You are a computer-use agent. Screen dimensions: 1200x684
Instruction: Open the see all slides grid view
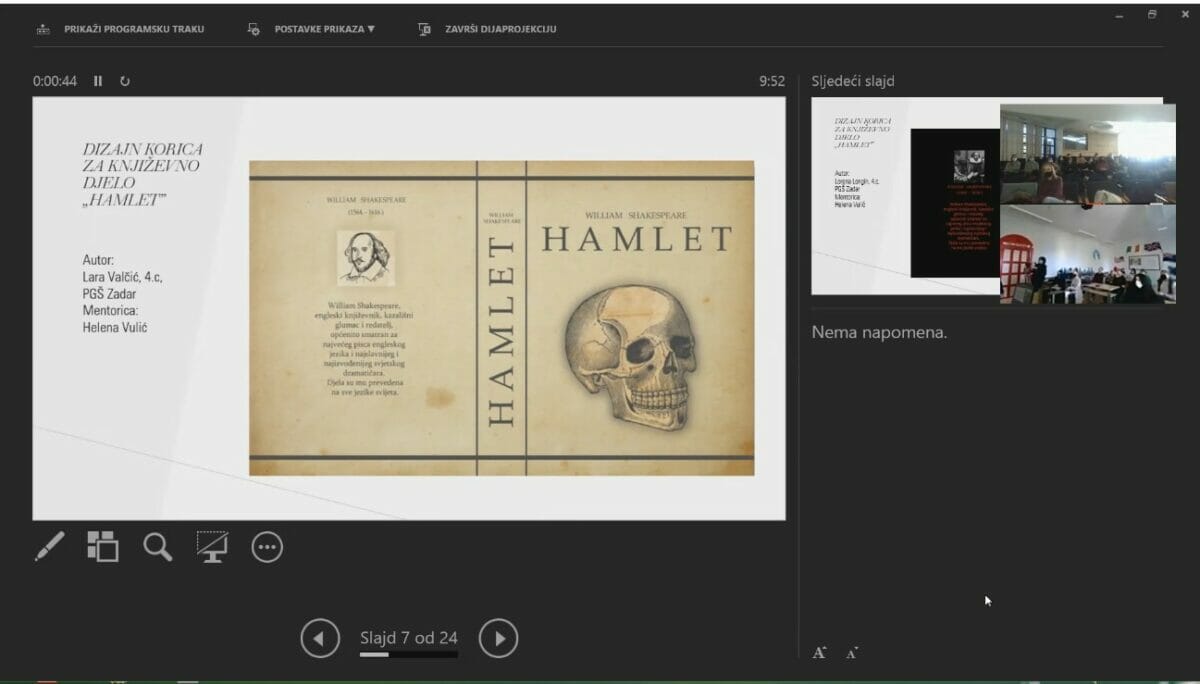102,546
